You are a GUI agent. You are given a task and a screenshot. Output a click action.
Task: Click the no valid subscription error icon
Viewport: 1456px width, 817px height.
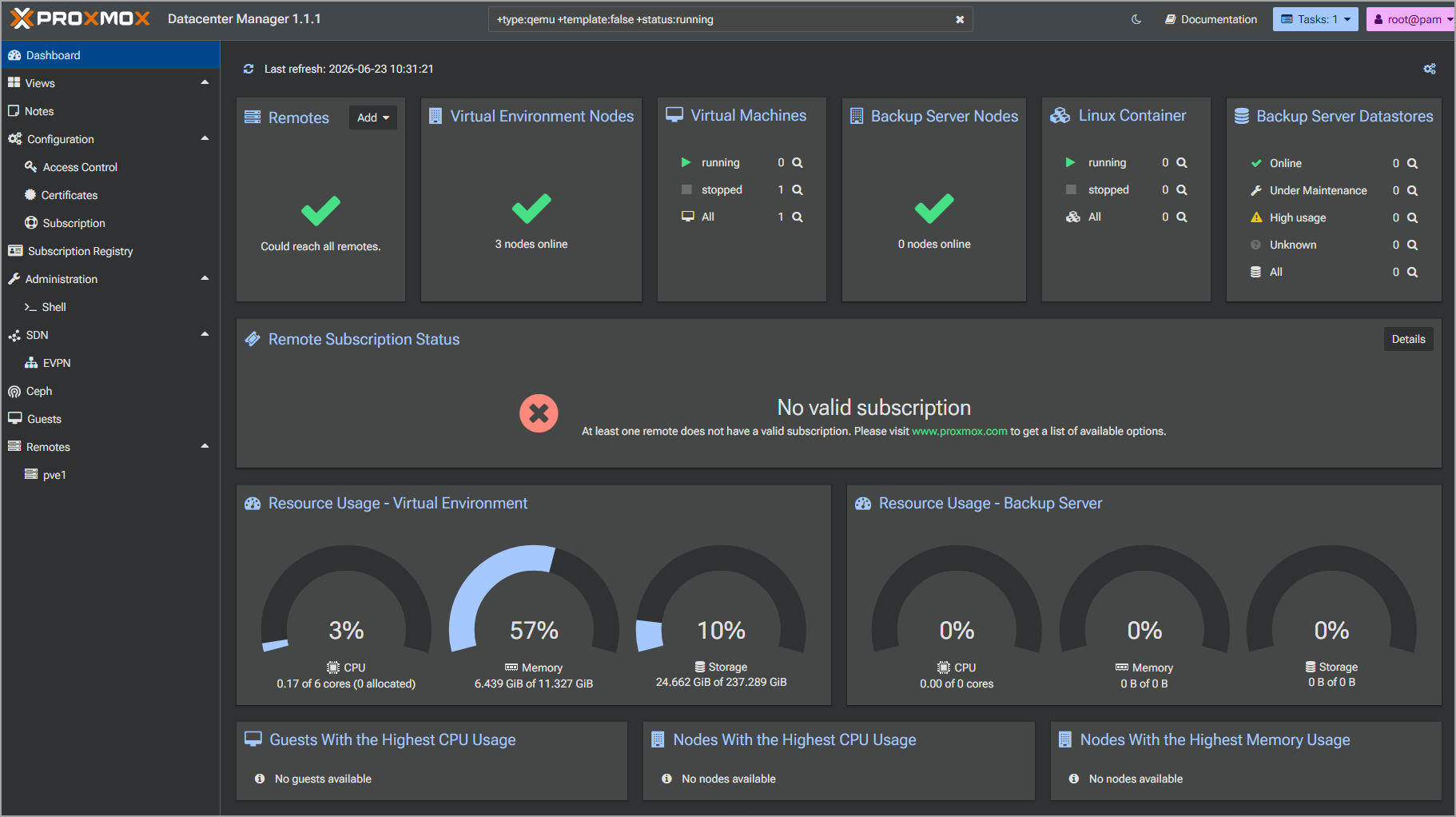point(539,413)
